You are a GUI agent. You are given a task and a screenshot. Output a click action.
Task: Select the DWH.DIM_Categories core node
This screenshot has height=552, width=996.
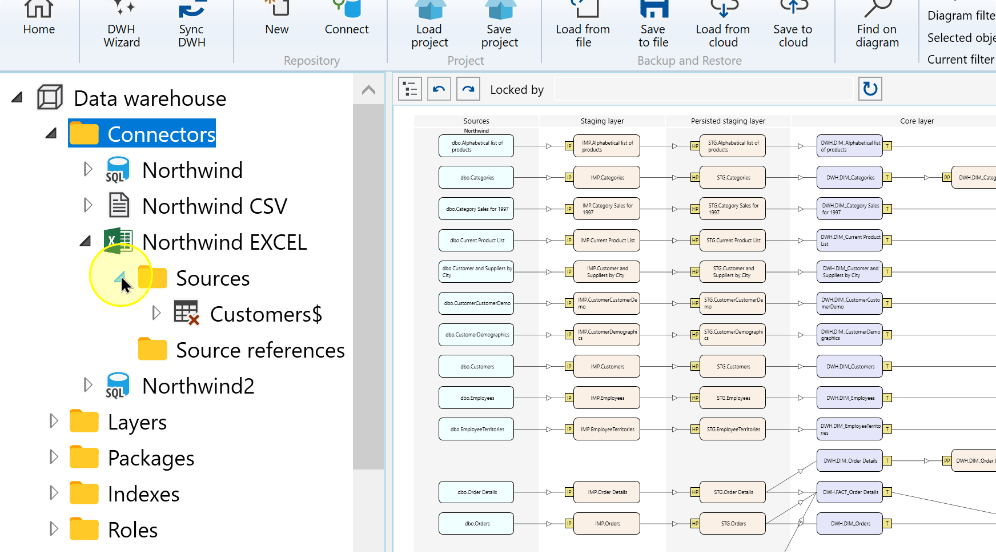point(849,177)
